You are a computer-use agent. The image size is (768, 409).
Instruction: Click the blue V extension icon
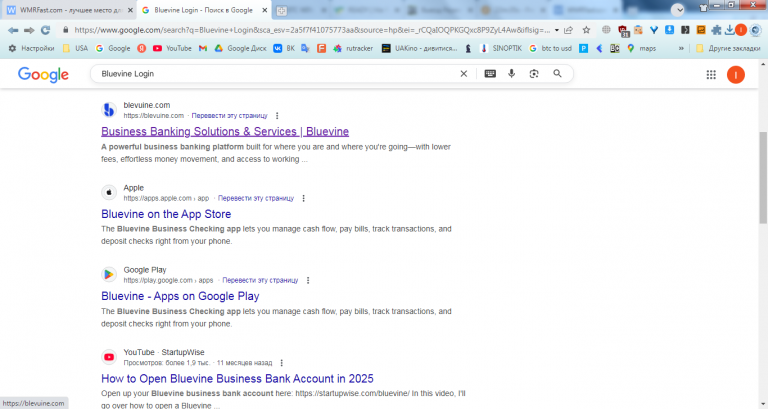[654, 30]
